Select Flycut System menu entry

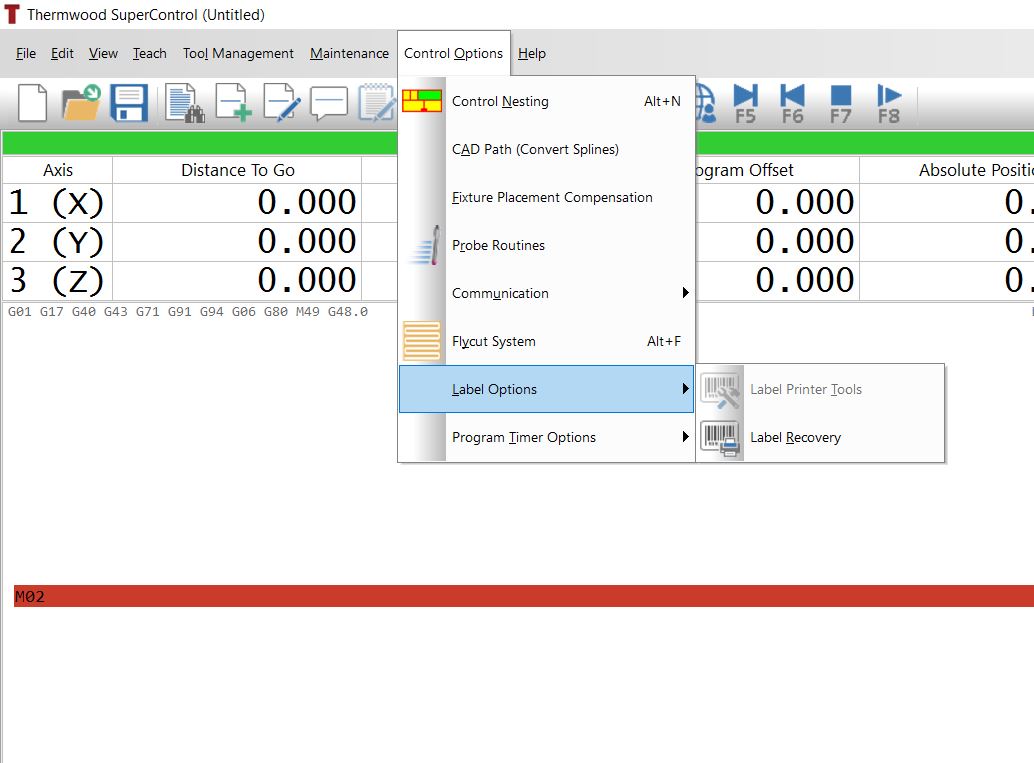547,341
